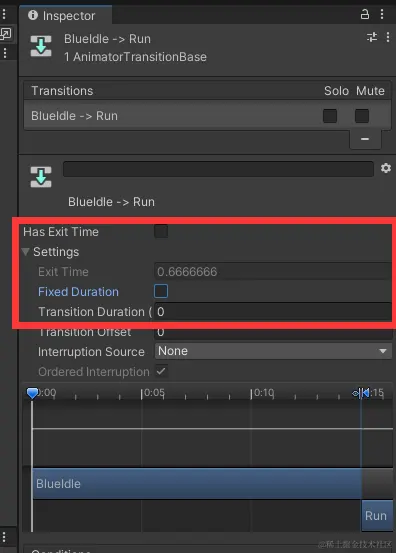Image resolution: width=396 pixels, height=553 pixels.
Task: Select the Run clip bar in timeline
Action: pos(377,515)
